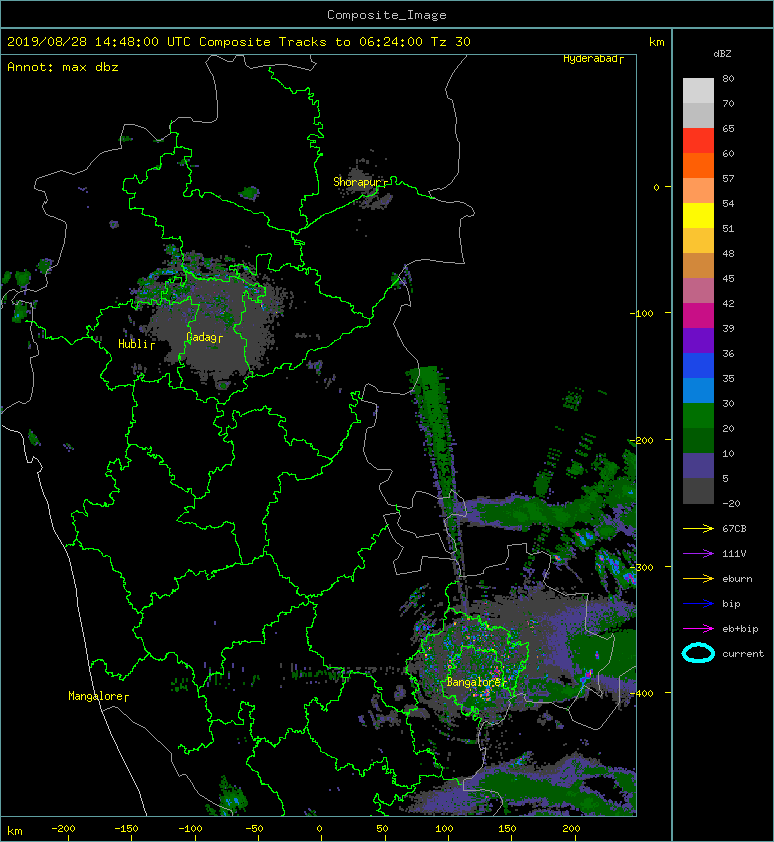The height and width of the screenshot is (842, 774).
Task: Select the brown-tan dBZ scale swatch
Action: coord(698,266)
